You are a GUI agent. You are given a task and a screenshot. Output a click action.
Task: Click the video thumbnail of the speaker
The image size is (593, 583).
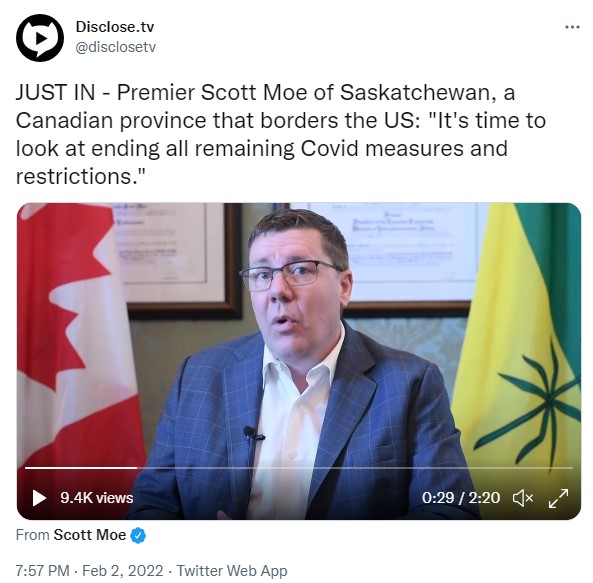(x=299, y=361)
